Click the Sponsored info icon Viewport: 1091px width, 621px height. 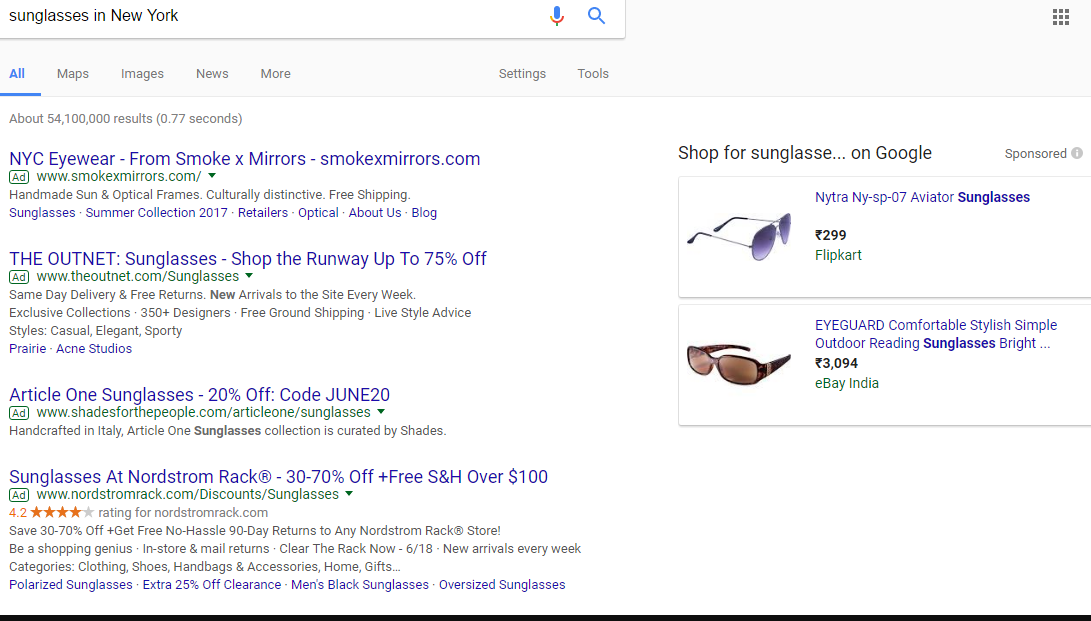click(x=1077, y=153)
